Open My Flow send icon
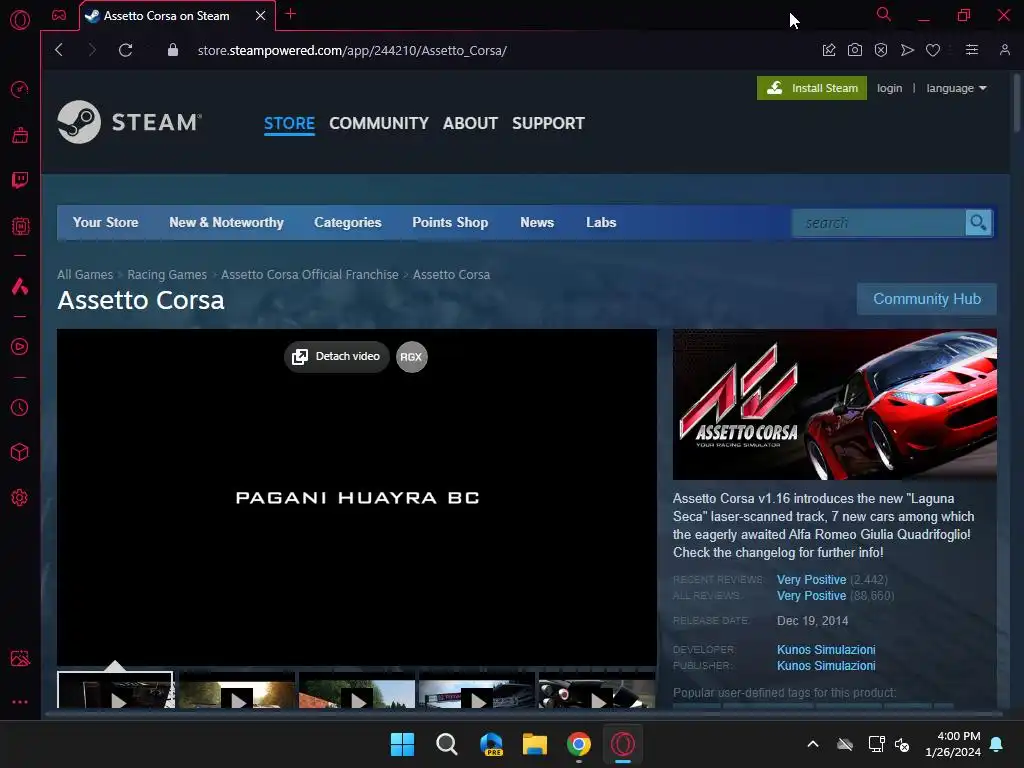This screenshot has width=1024, height=768. (907, 50)
